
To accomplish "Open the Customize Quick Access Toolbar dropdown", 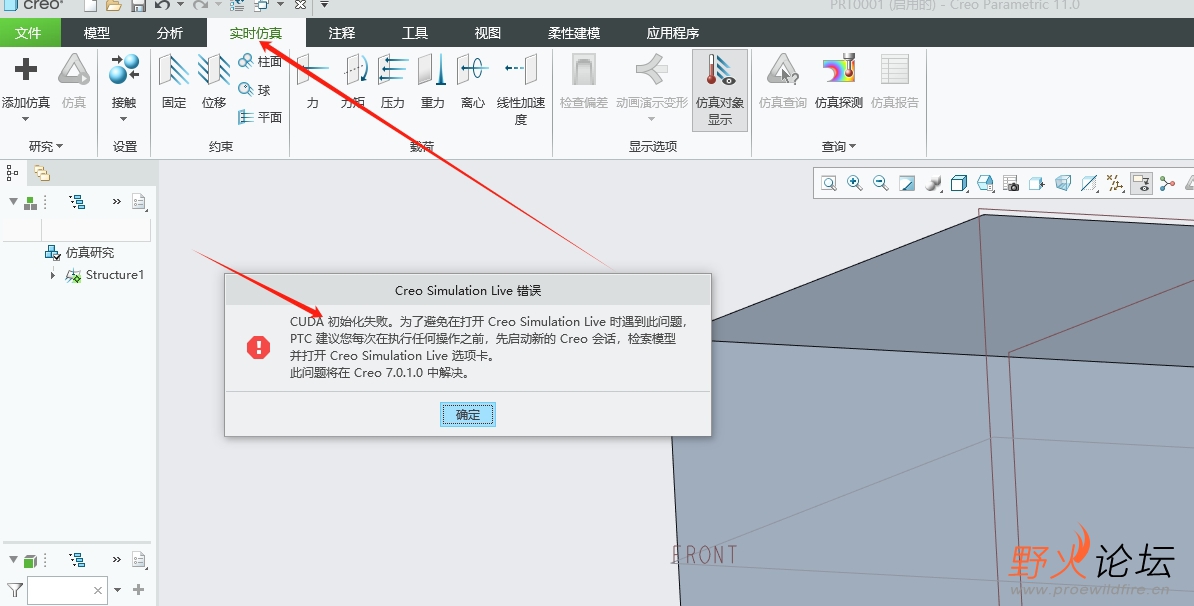I will click(x=324, y=5).
